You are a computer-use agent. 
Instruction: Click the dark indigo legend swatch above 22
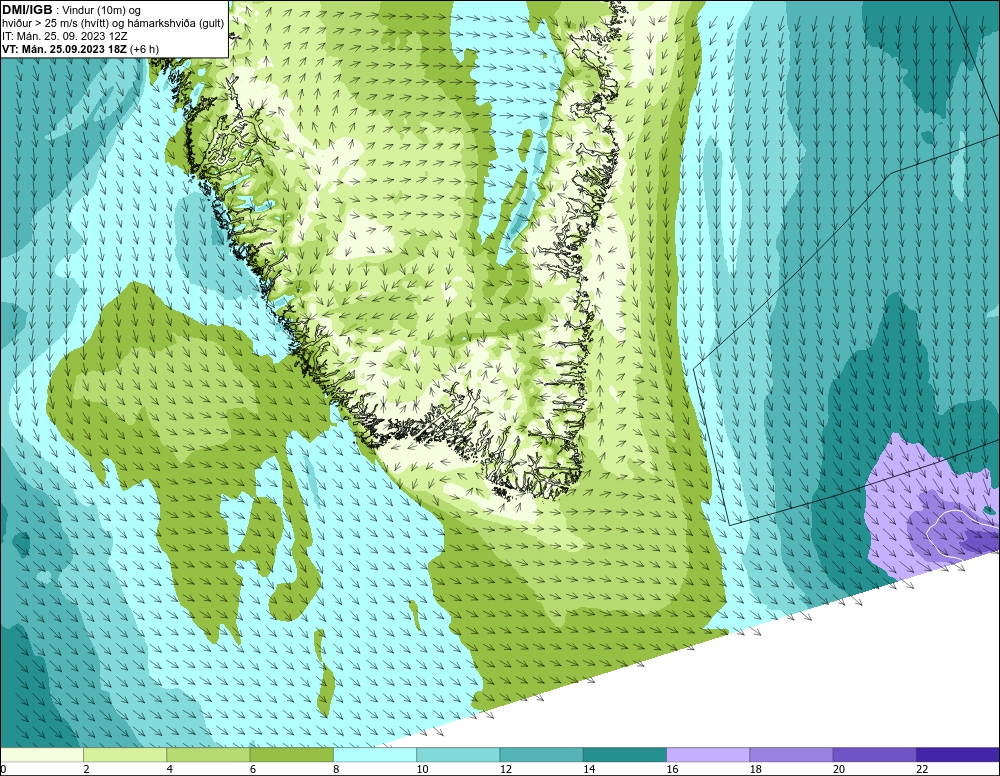(x=957, y=755)
